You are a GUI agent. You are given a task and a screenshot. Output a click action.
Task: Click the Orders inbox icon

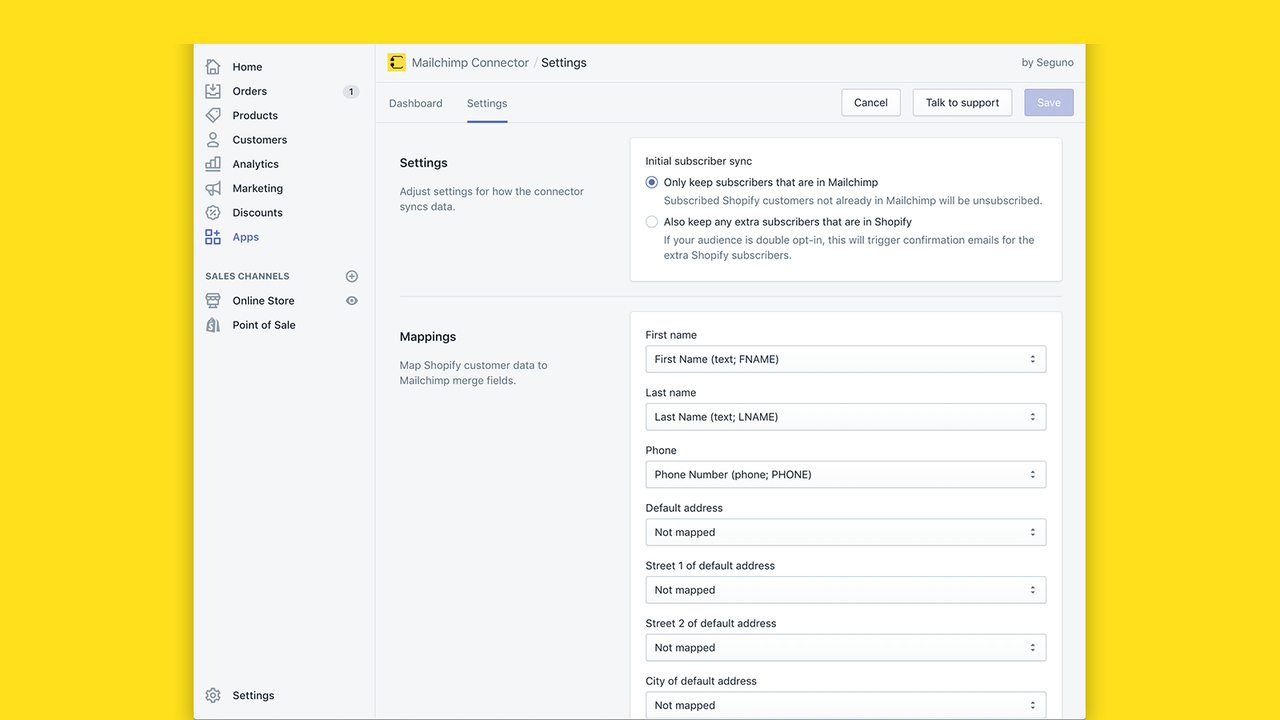pyautogui.click(x=213, y=91)
